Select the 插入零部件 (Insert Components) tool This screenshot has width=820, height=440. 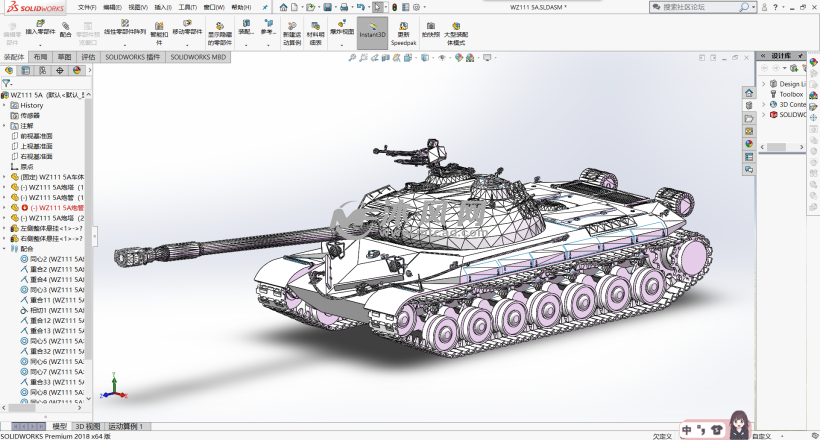(41, 28)
